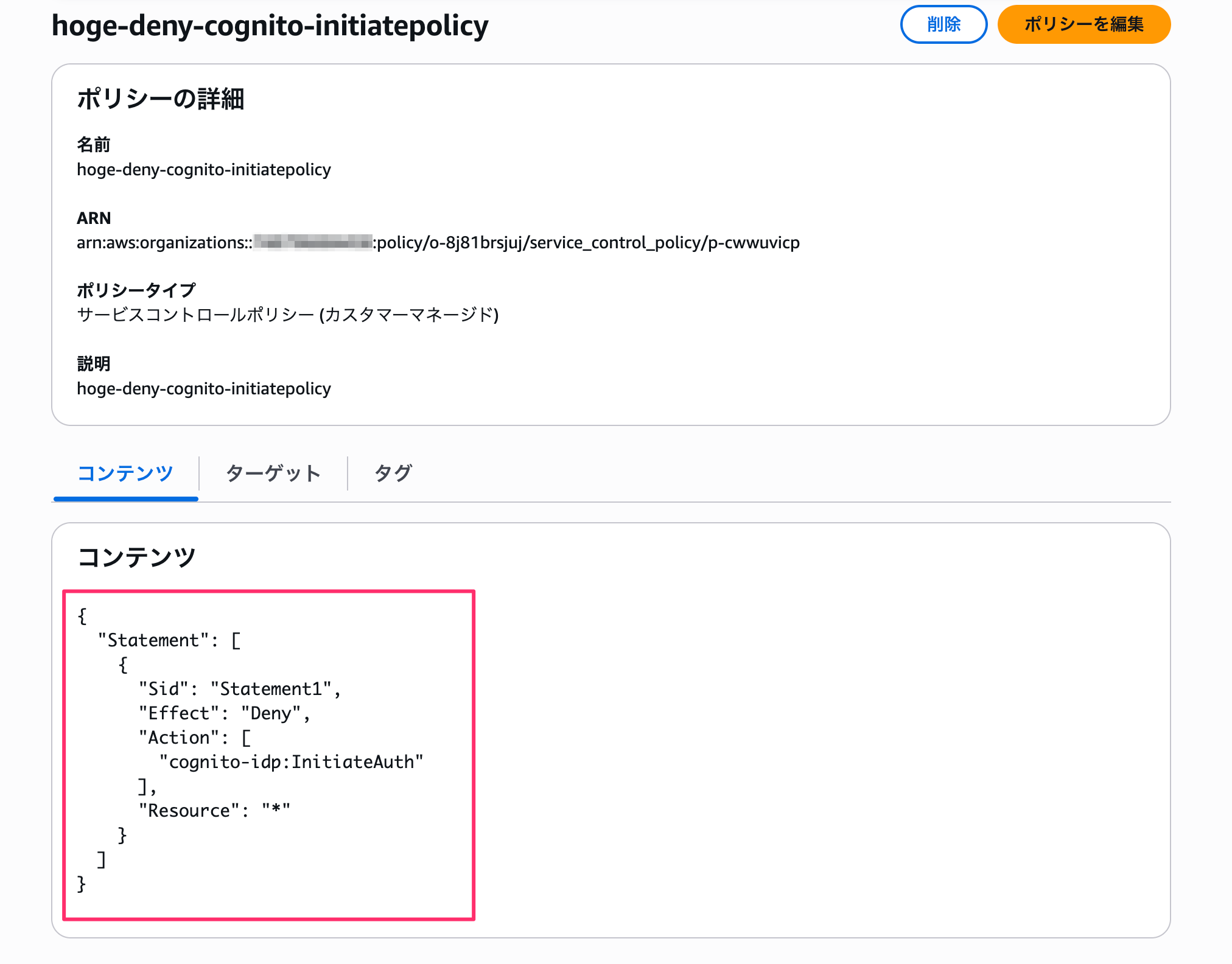Click the "Sid": "Statement1" line
1232x964 pixels.
tap(239, 689)
